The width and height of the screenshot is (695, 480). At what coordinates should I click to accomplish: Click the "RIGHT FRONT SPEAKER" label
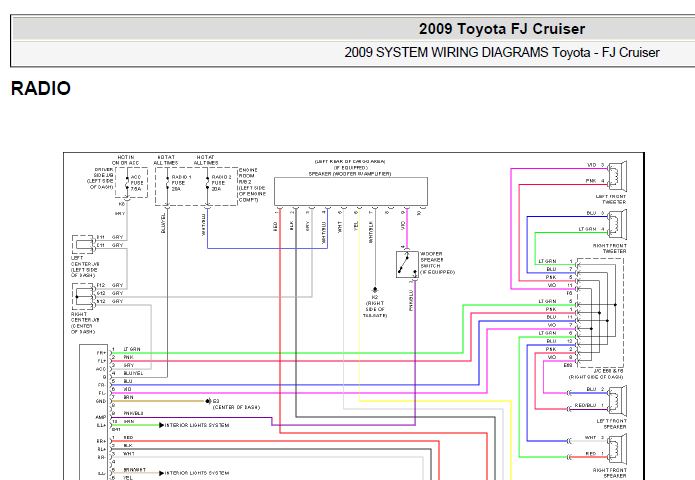610,473
